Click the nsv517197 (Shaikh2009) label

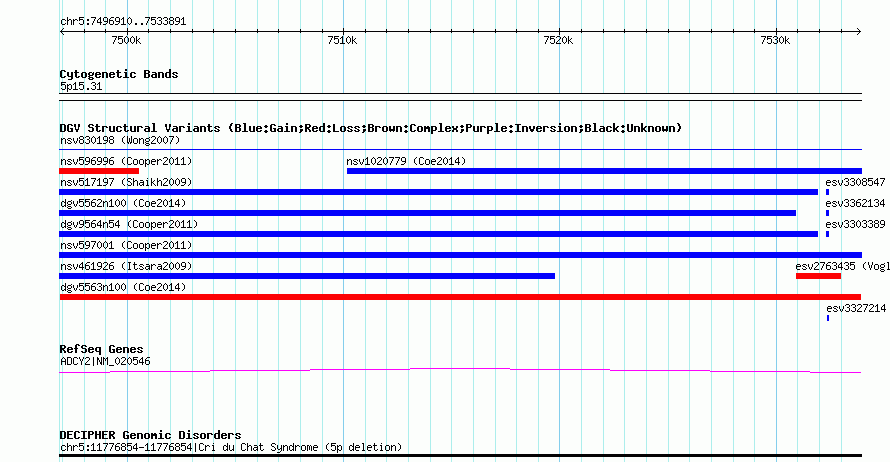click(x=126, y=182)
